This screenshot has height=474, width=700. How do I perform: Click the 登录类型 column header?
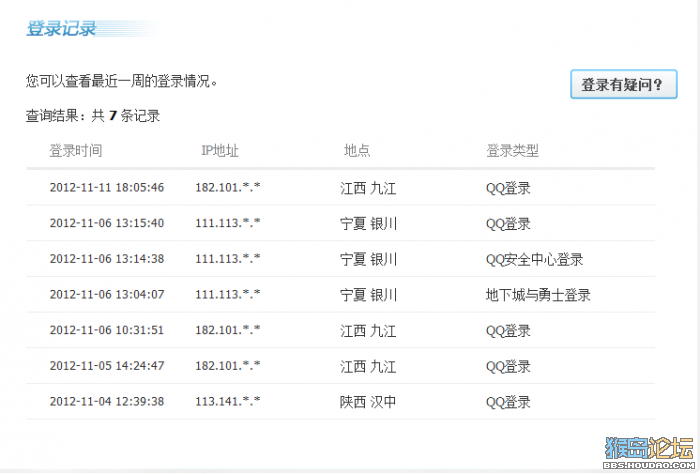[x=512, y=150]
